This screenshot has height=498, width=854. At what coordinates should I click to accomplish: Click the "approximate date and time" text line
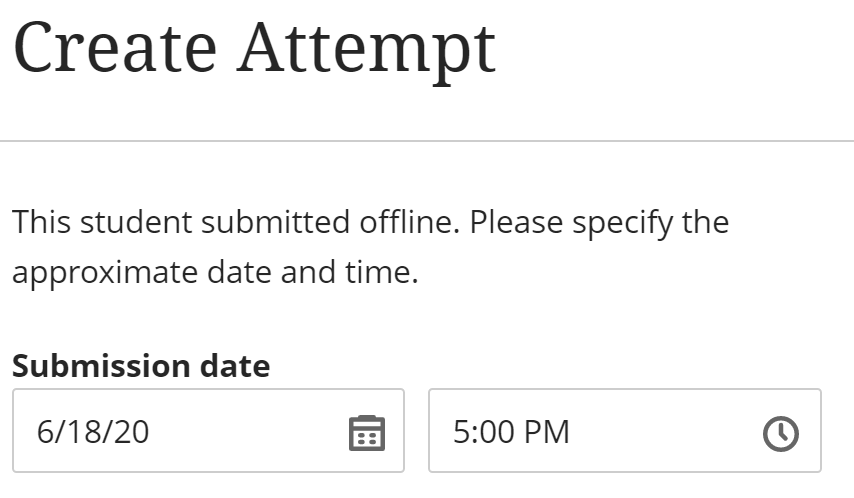215,273
